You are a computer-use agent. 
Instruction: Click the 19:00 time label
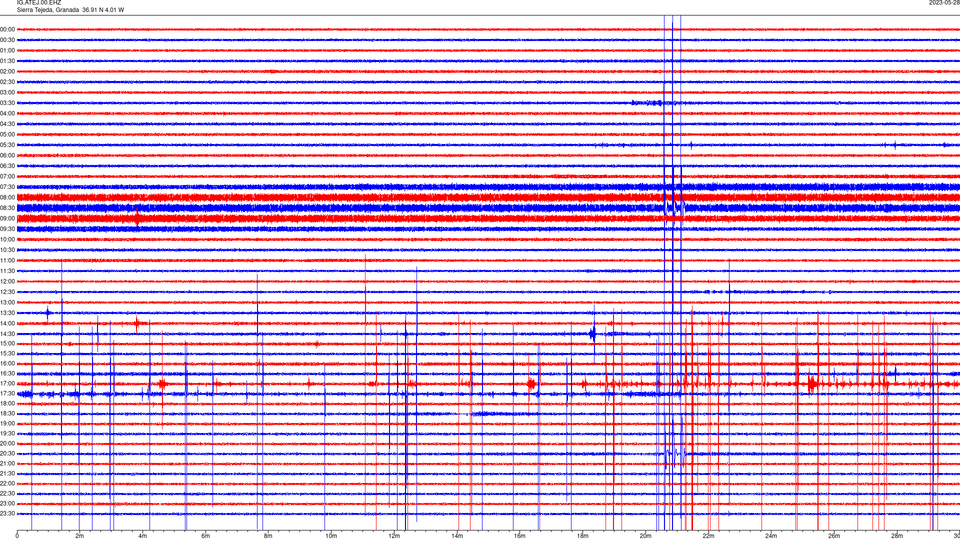pos(7,424)
